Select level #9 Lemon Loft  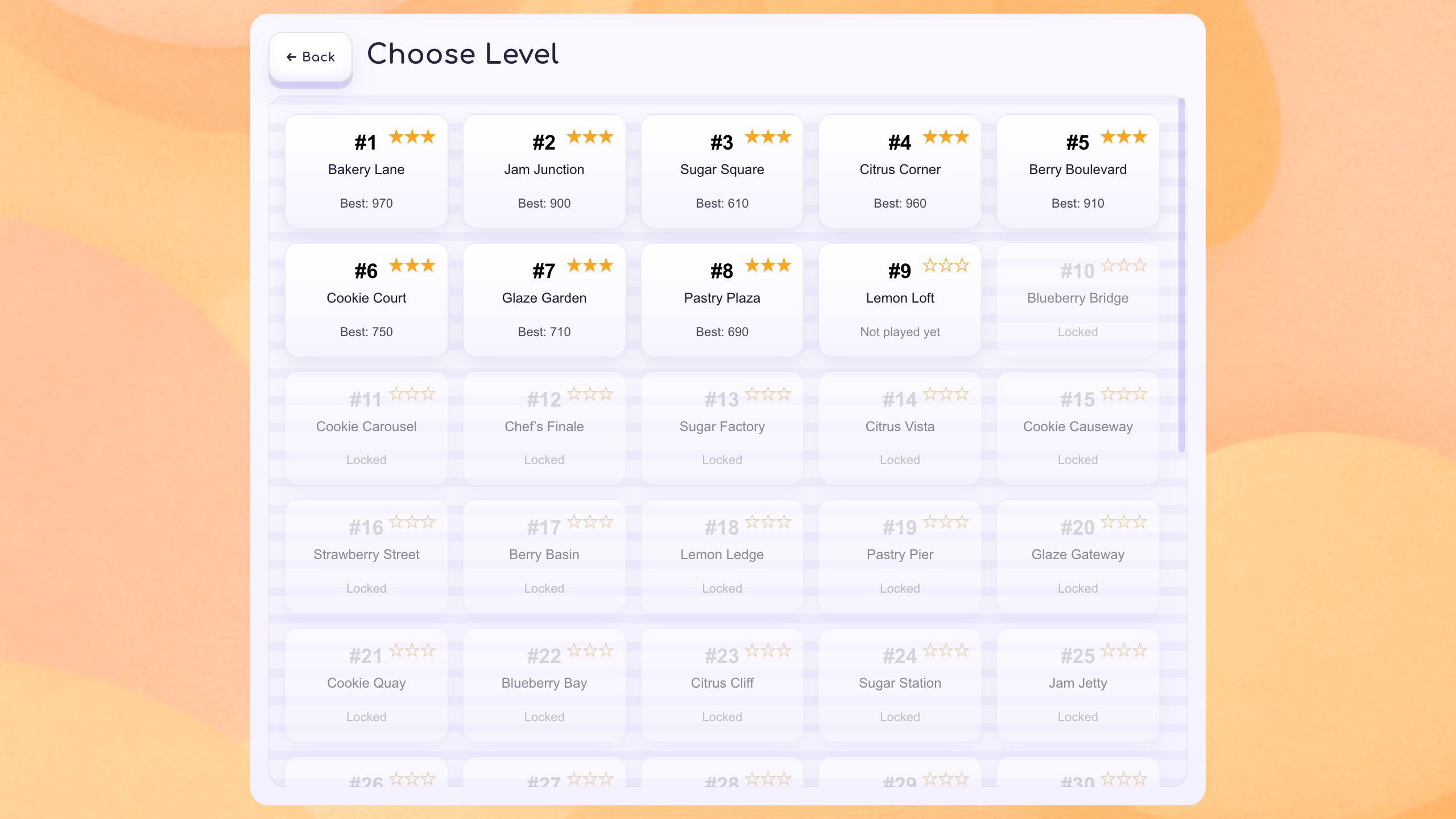click(x=899, y=299)
